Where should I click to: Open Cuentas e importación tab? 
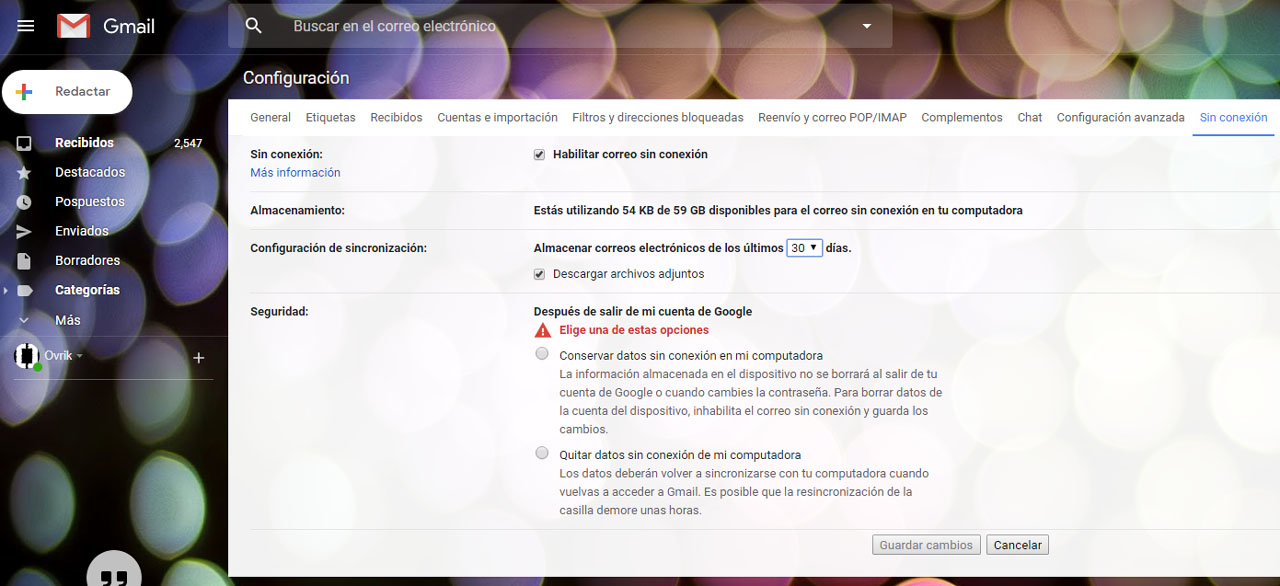(497, 117)
